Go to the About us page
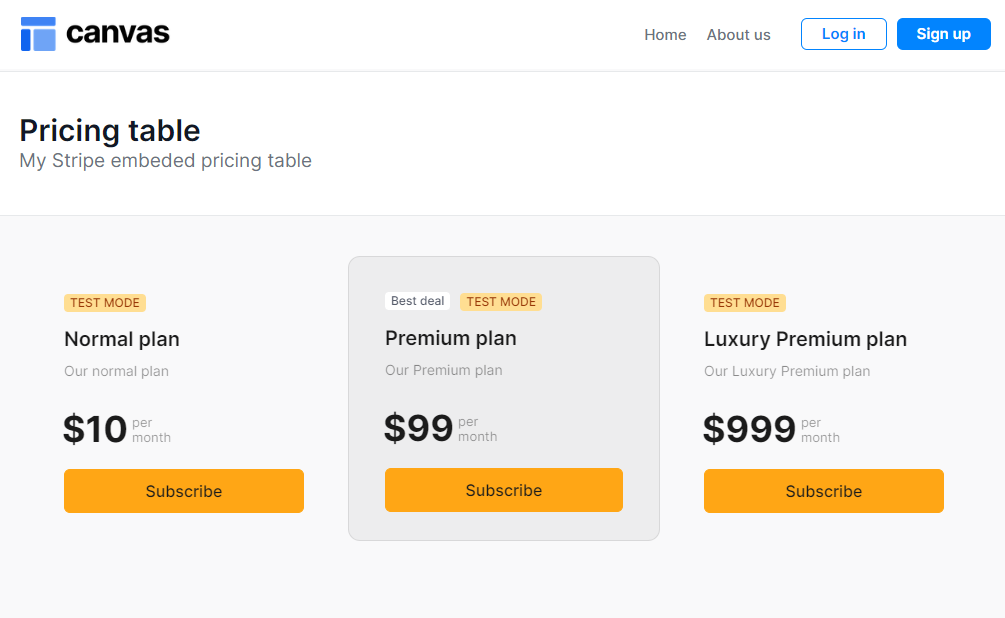 (738, 35)
